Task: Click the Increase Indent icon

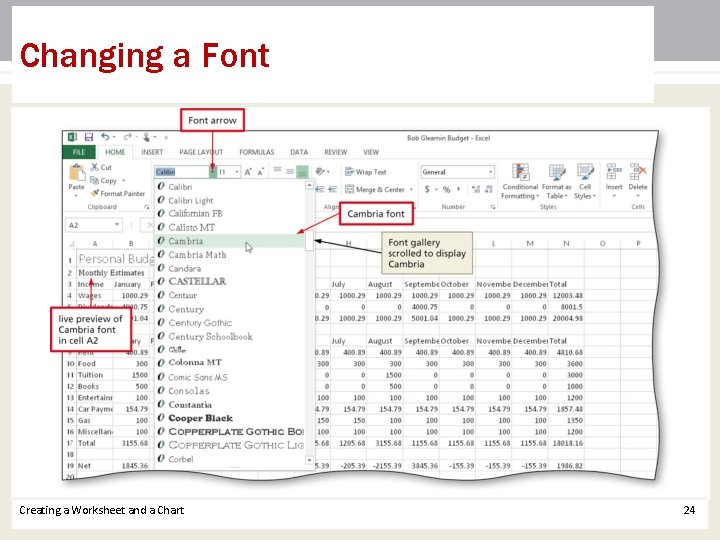Action: 333,189
